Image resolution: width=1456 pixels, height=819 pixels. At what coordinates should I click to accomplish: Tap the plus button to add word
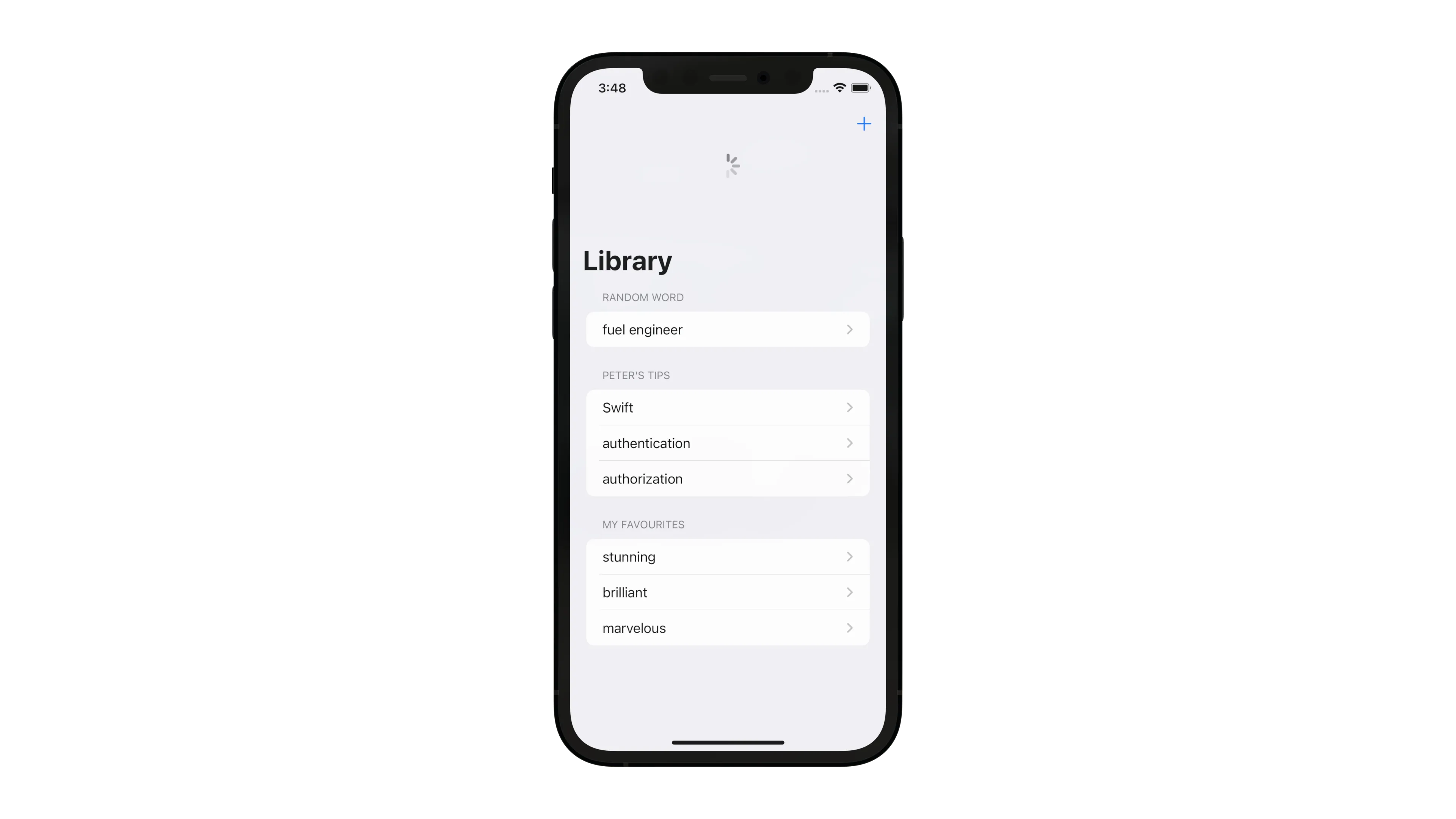863,123
